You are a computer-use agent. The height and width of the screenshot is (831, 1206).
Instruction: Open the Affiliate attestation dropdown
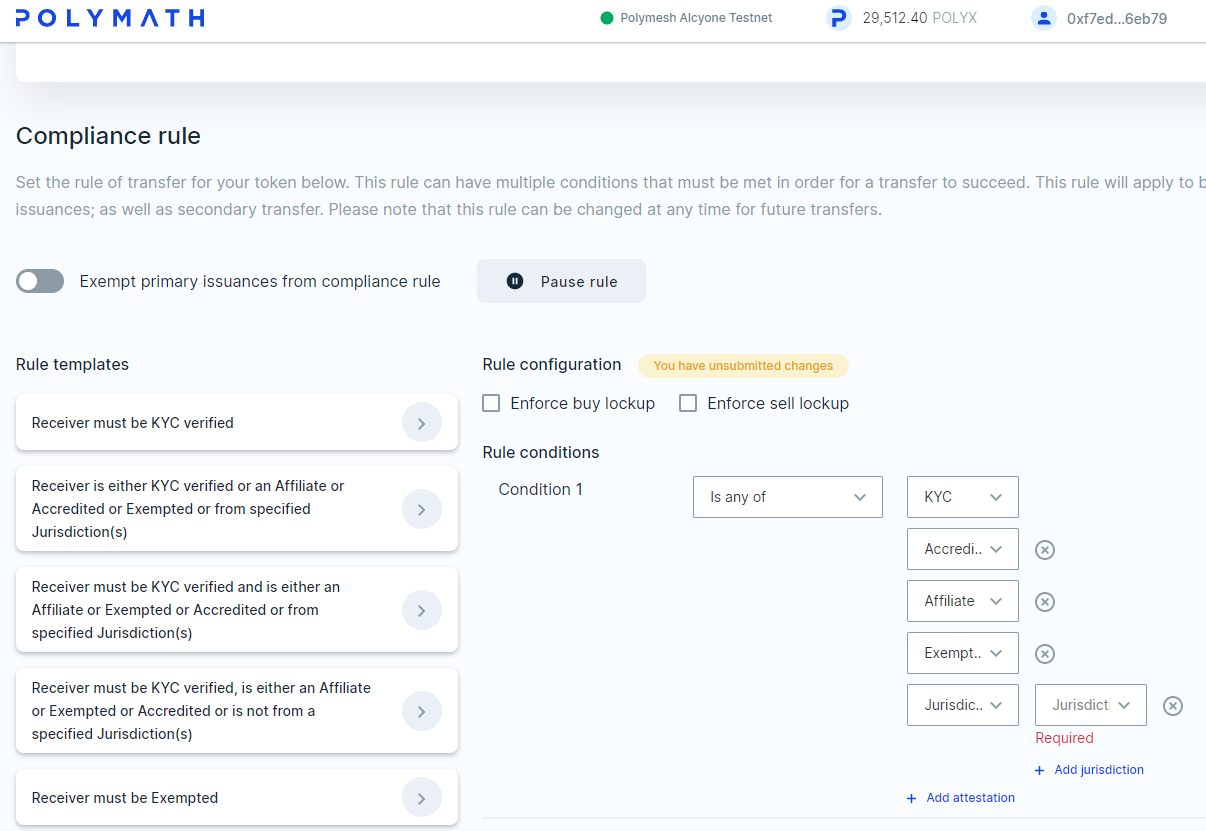click(963, 601)
